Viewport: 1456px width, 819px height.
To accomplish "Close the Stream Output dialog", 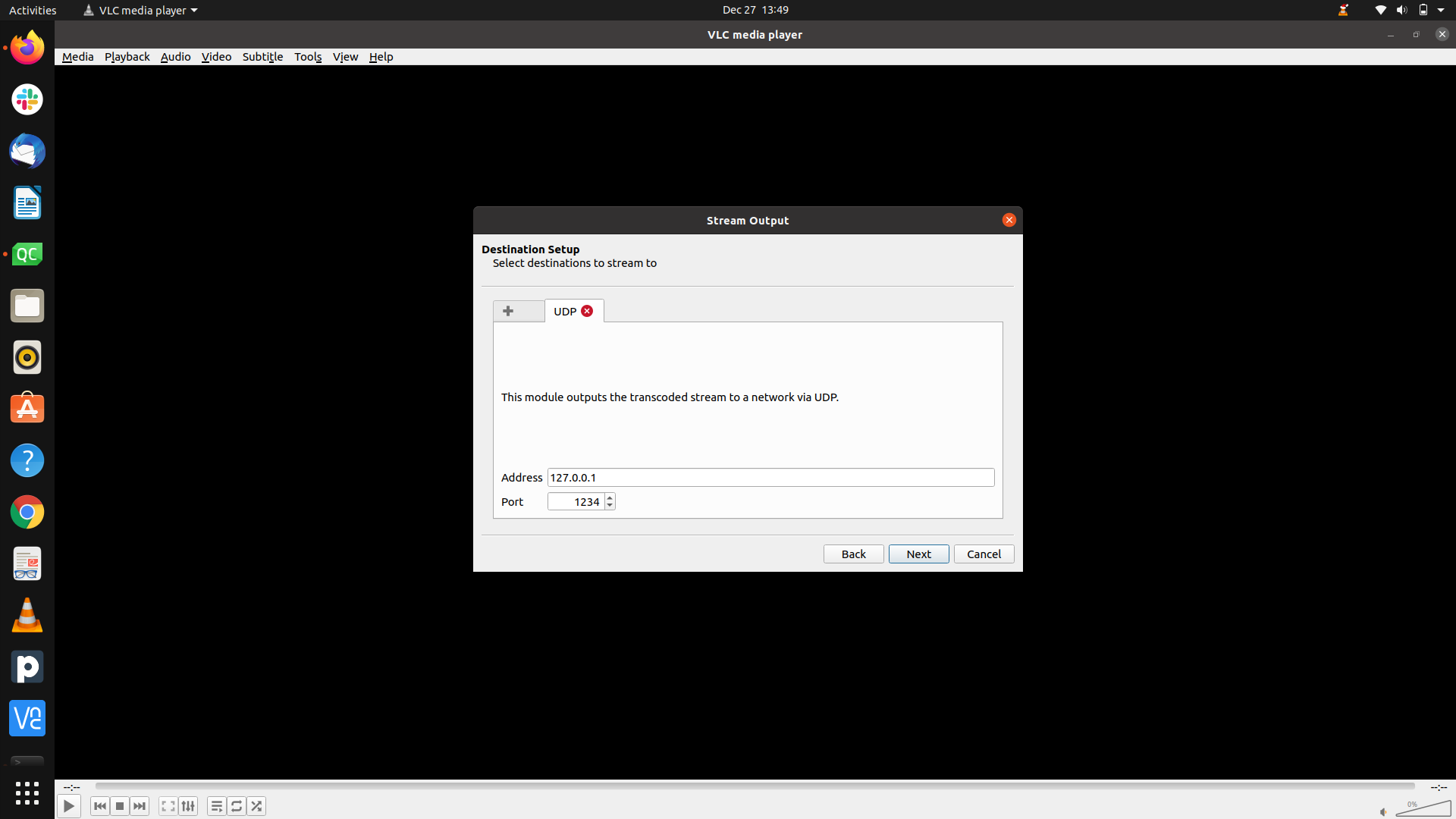I will click(1009, 220).
